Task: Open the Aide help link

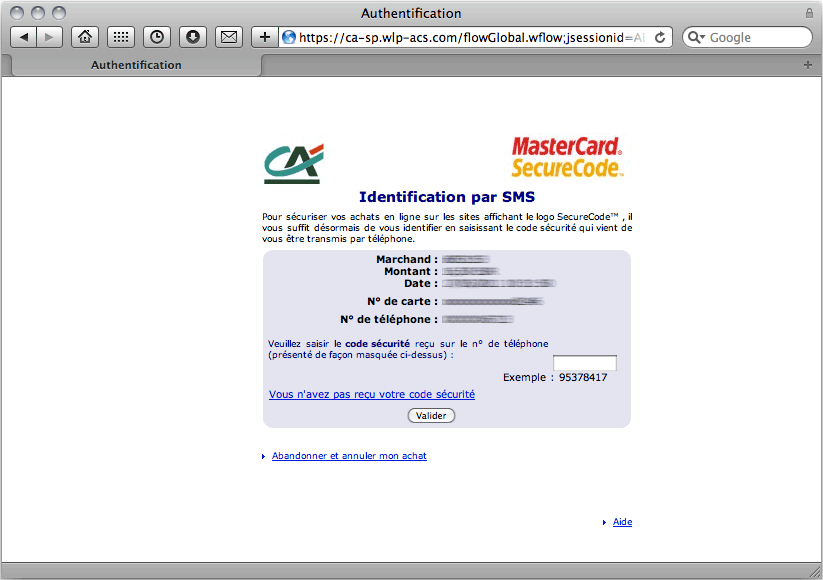Action: (x=622, y=522)
